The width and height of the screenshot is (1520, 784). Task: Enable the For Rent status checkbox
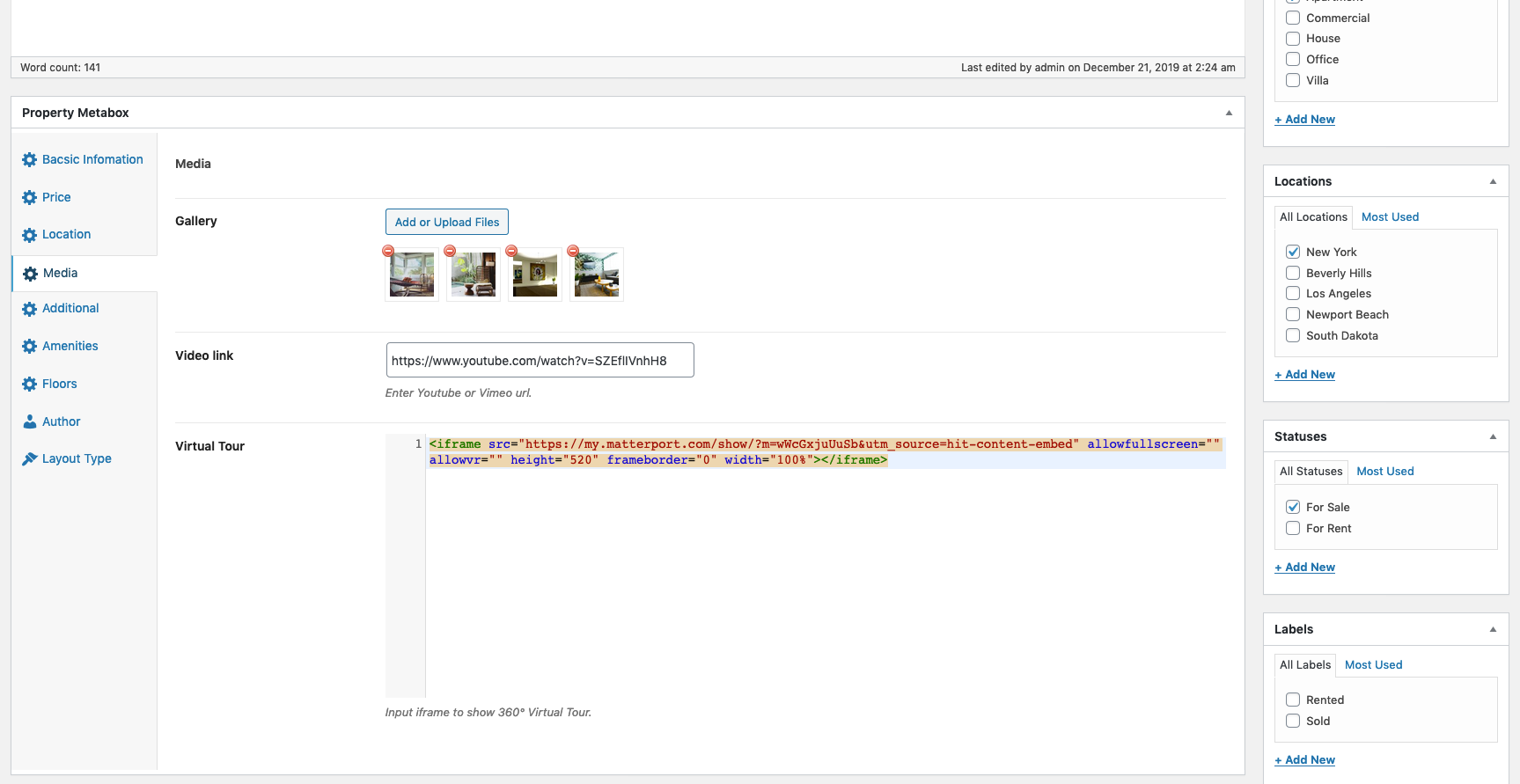point(1293,528)
